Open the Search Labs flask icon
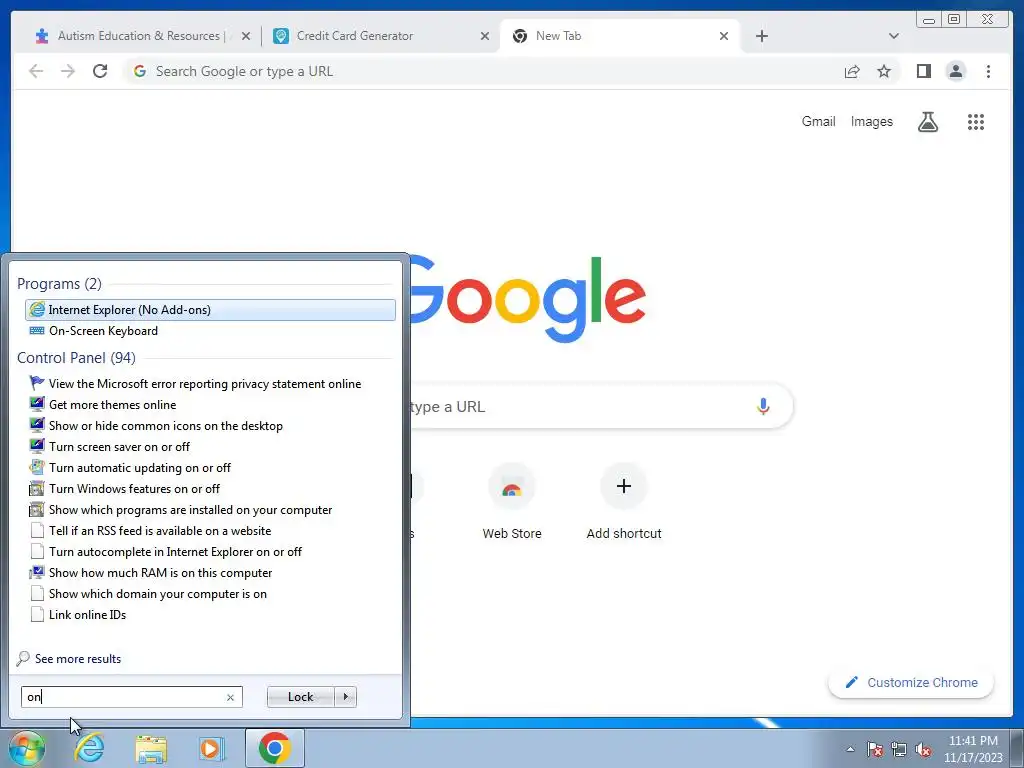The width and height of the screenshot is (1024, 768). coord(927,121)
